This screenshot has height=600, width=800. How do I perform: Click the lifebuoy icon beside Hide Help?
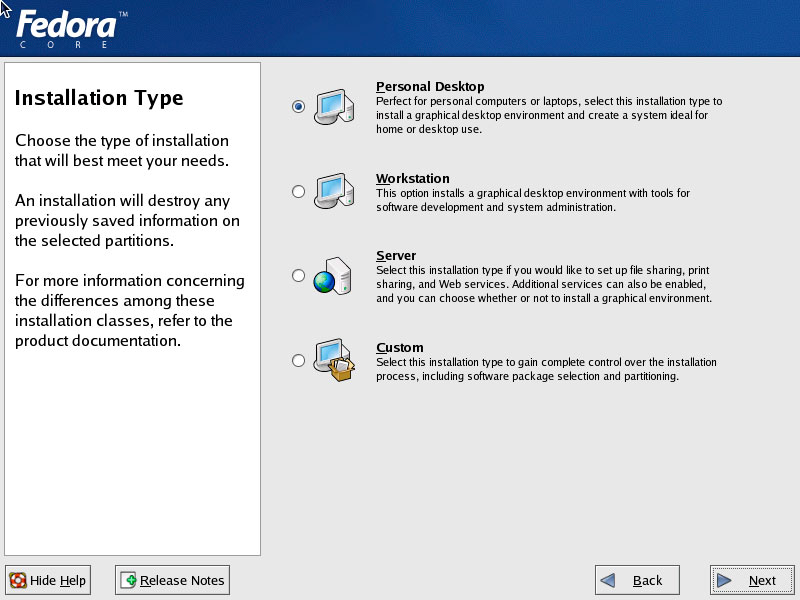[18, 580]
